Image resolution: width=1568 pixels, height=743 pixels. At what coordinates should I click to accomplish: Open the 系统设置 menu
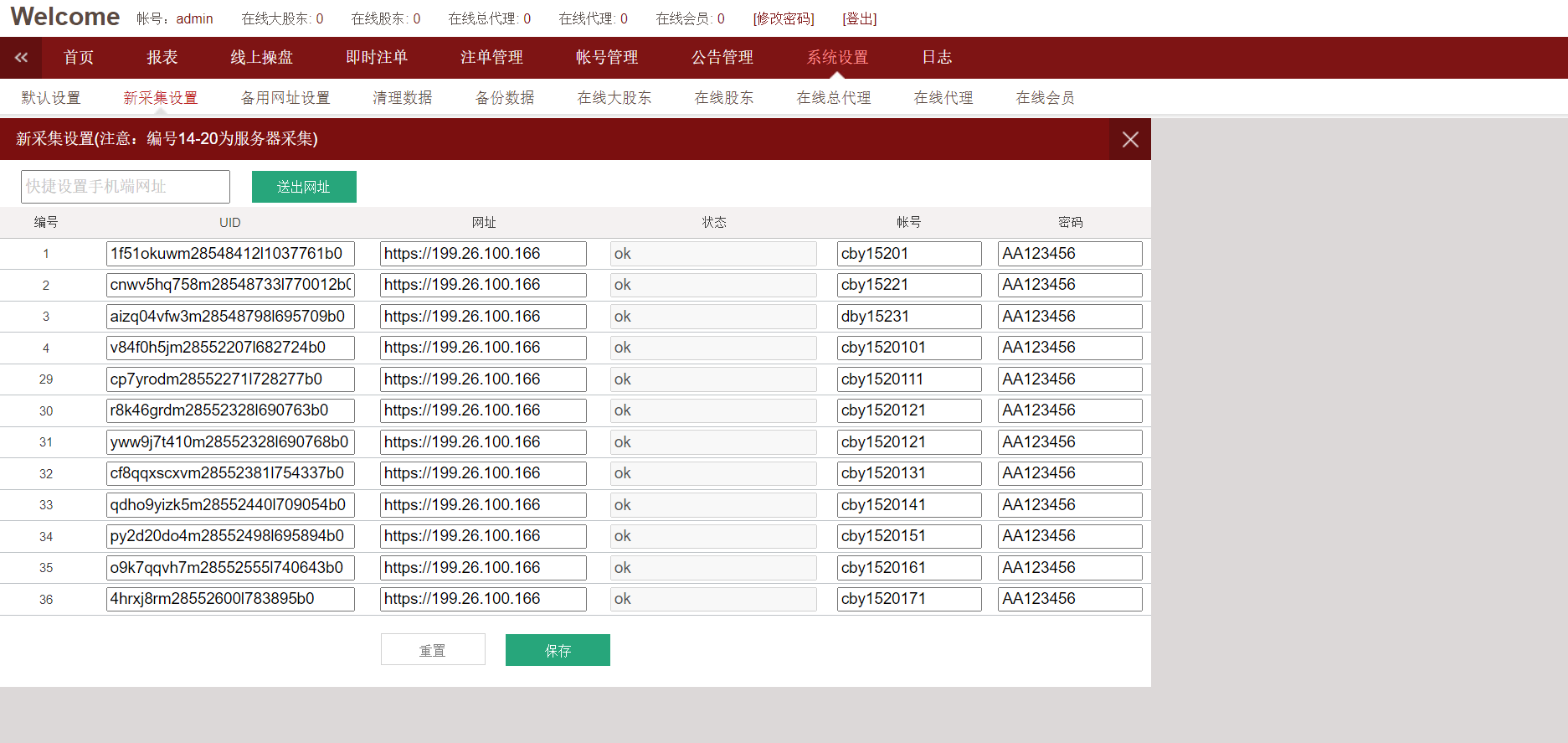coord(836,57)
